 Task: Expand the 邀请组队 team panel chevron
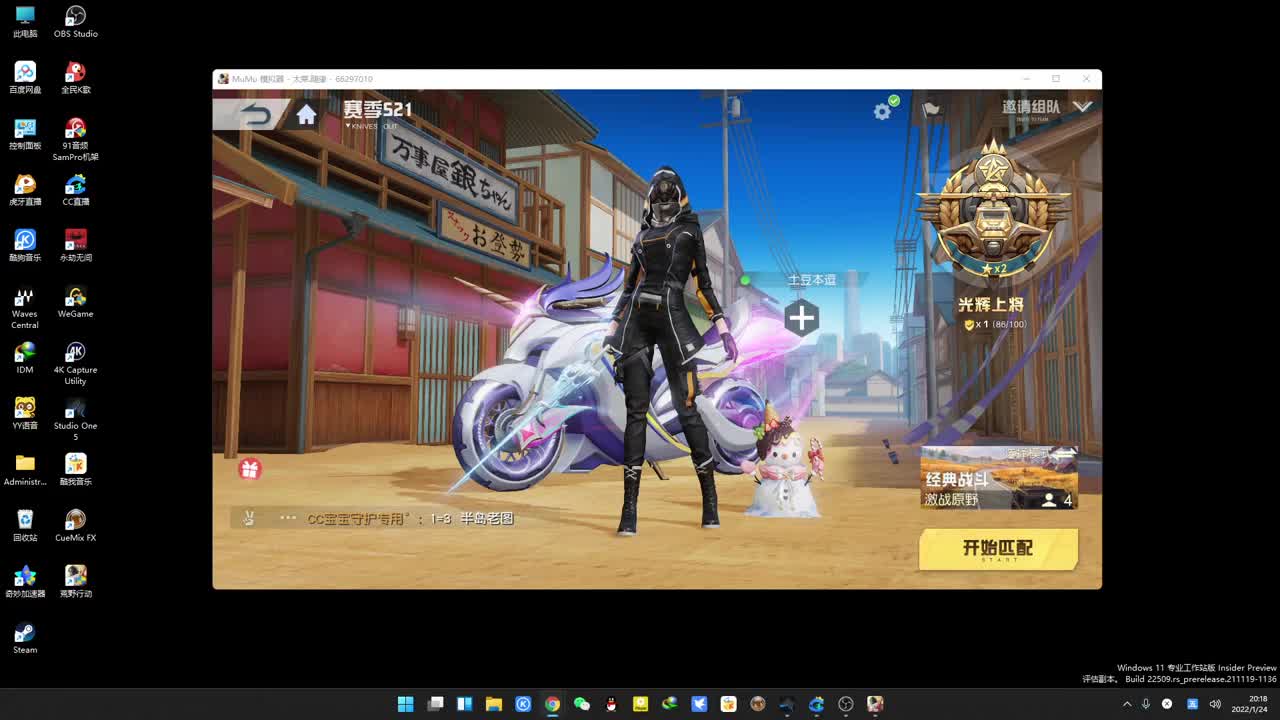(x=1082, y=106)
